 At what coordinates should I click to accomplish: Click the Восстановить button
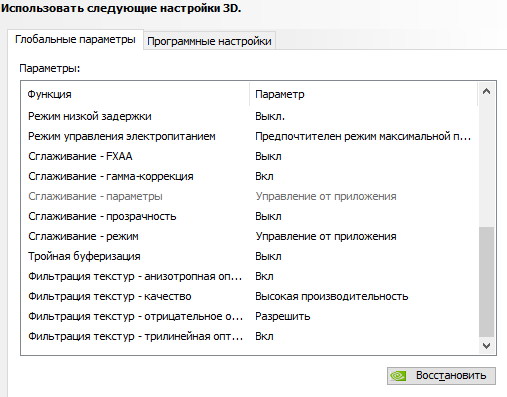pos(441,376)
